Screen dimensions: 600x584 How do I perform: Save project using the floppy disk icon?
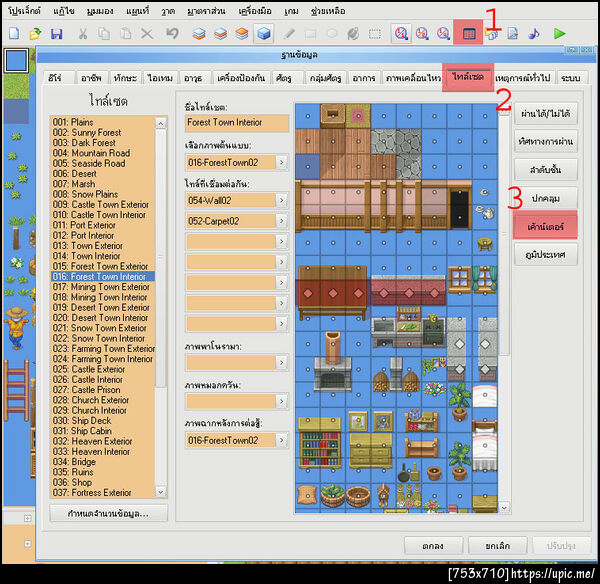point(57,34)
